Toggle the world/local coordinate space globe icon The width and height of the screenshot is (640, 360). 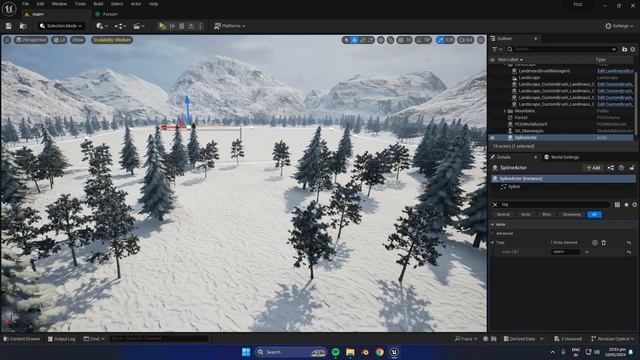(x=381, y=40)
